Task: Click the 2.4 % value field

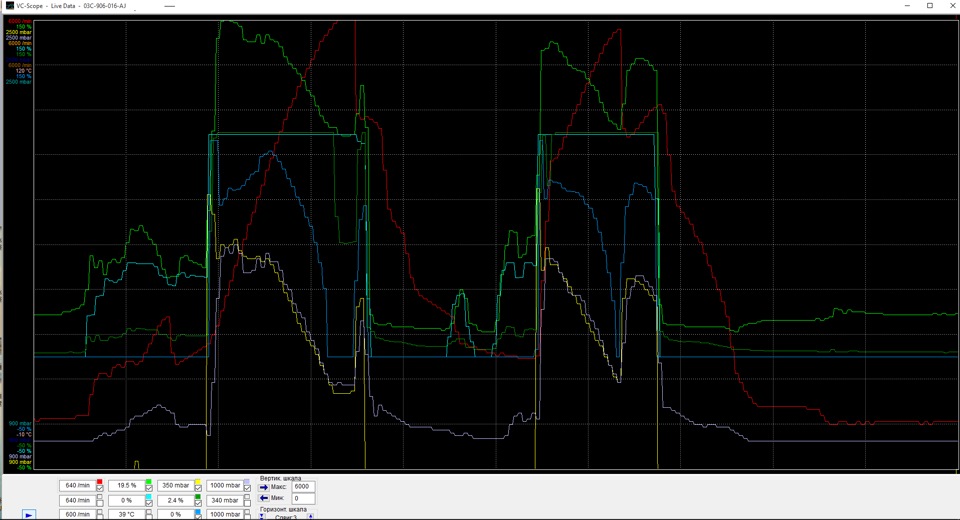Action: [x=176, y=500]
